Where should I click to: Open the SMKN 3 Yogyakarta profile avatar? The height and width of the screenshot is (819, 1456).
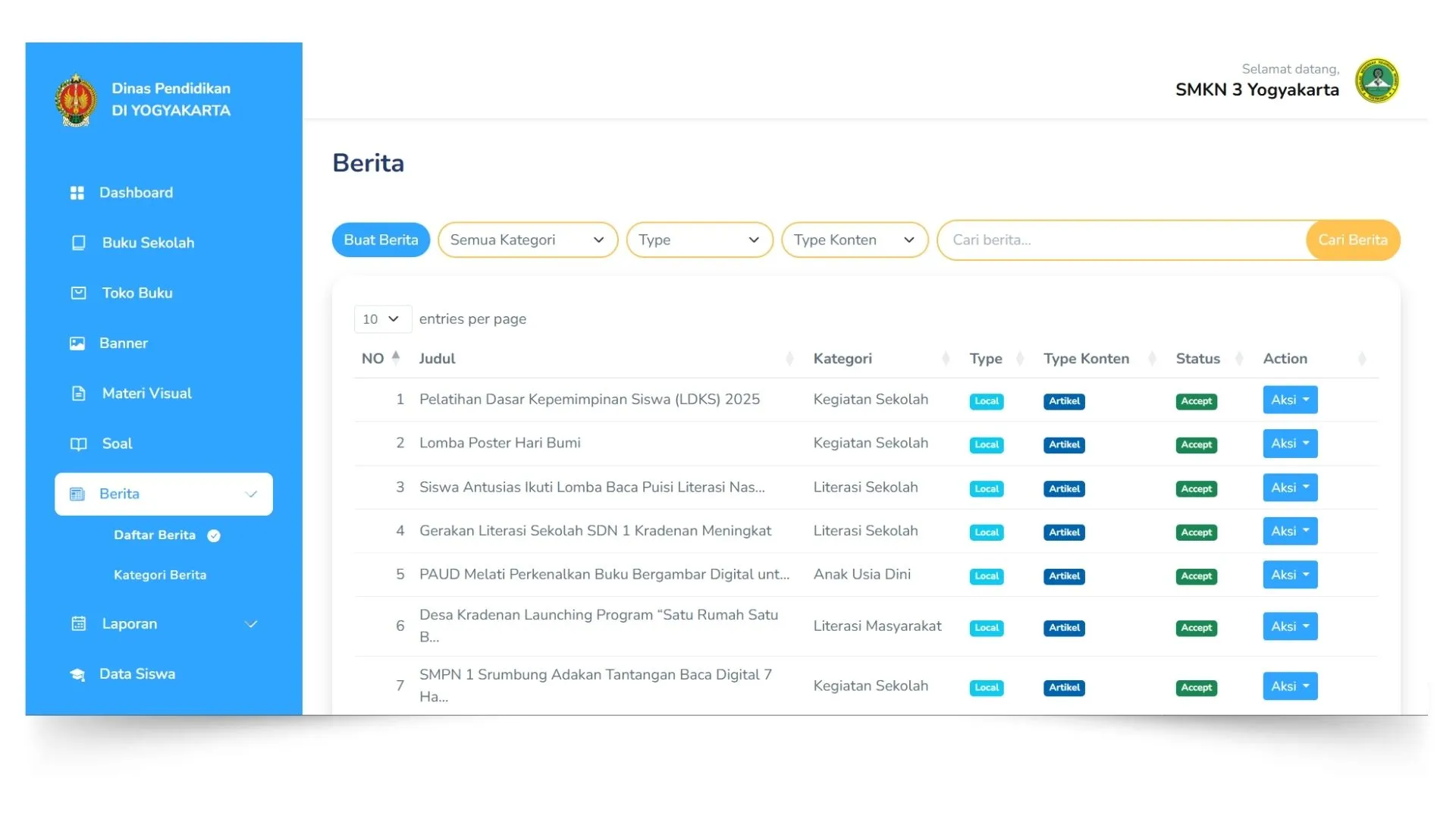click(x=1378, y=80)
